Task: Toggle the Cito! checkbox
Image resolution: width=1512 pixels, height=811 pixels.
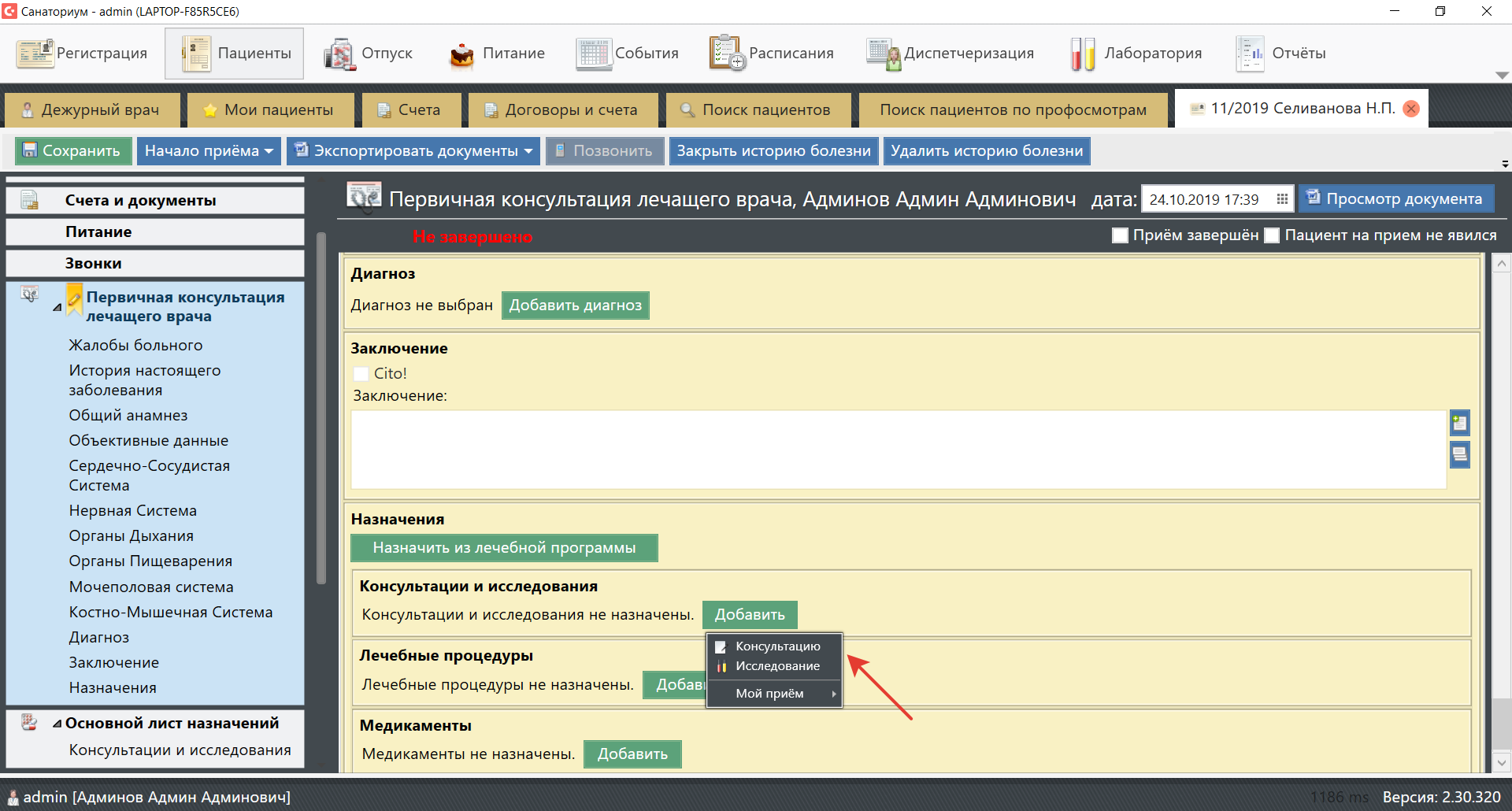Action: (361, 374)
